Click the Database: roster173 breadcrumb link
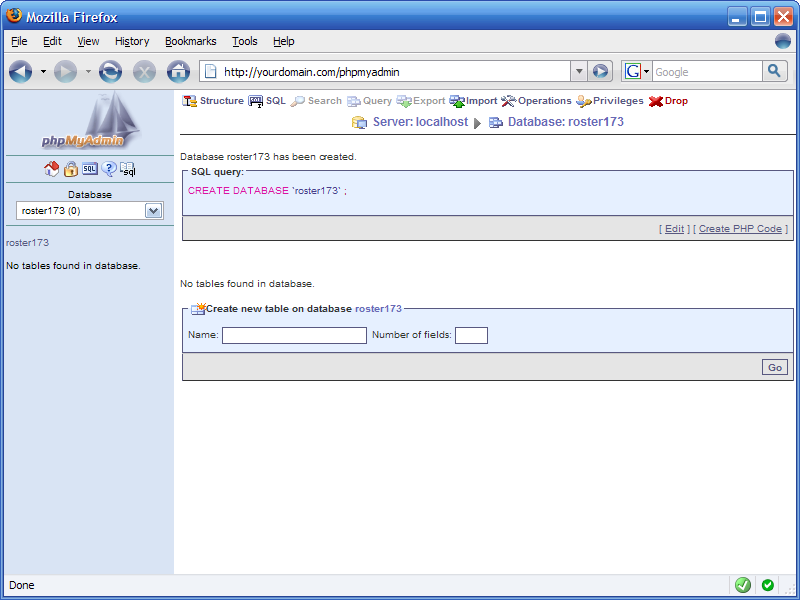Image resolution: width=800 pixels, height=600 pixels. tap(566, 122)
